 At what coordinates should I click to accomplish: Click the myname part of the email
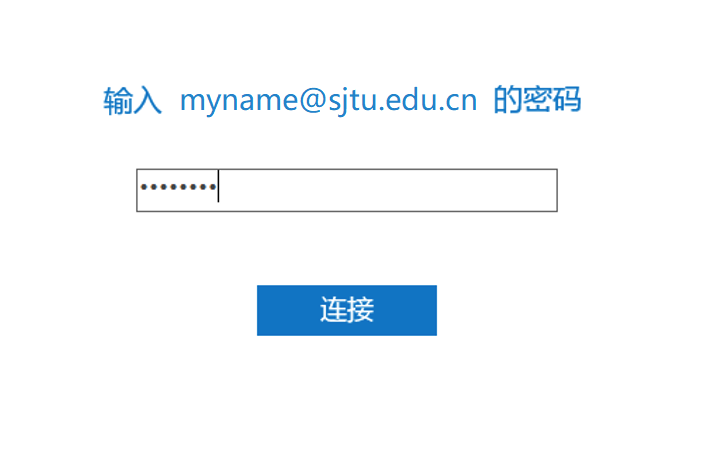tap(239, 101)
